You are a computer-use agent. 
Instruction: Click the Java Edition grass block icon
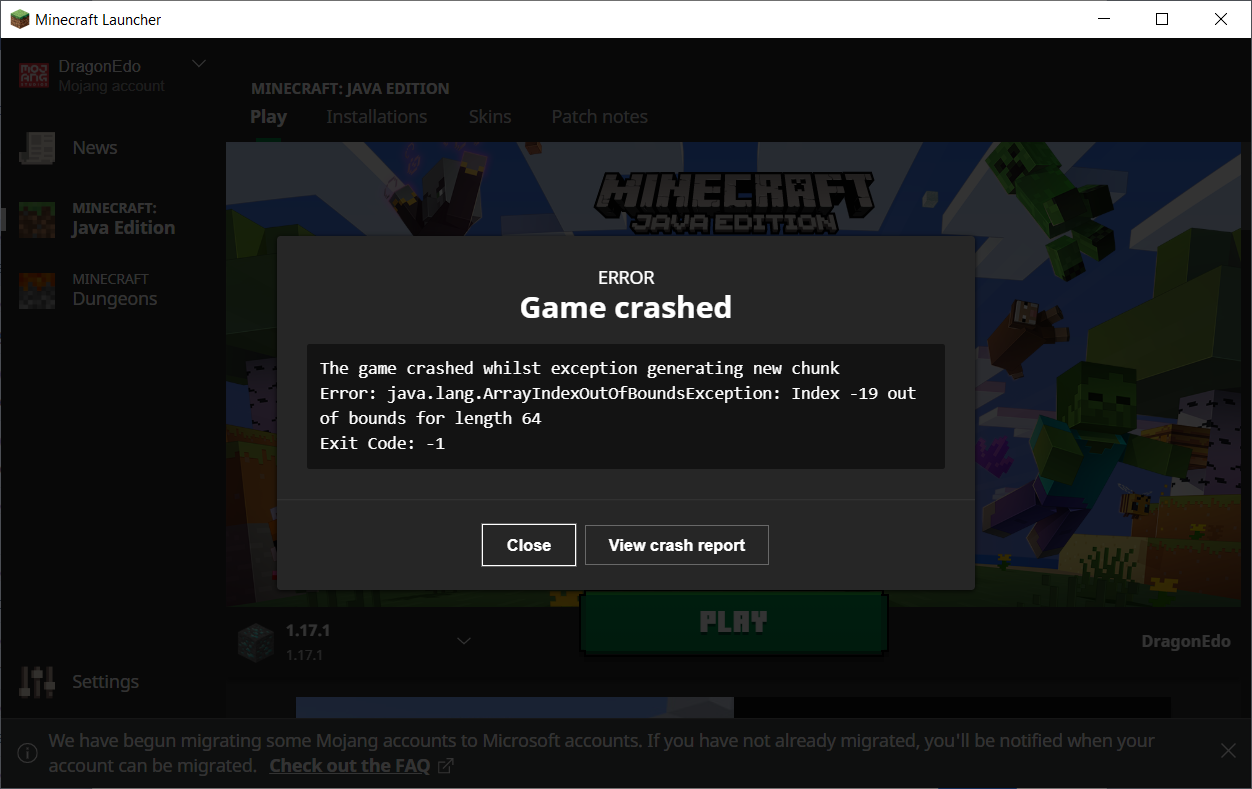click(x=37, y=219)
